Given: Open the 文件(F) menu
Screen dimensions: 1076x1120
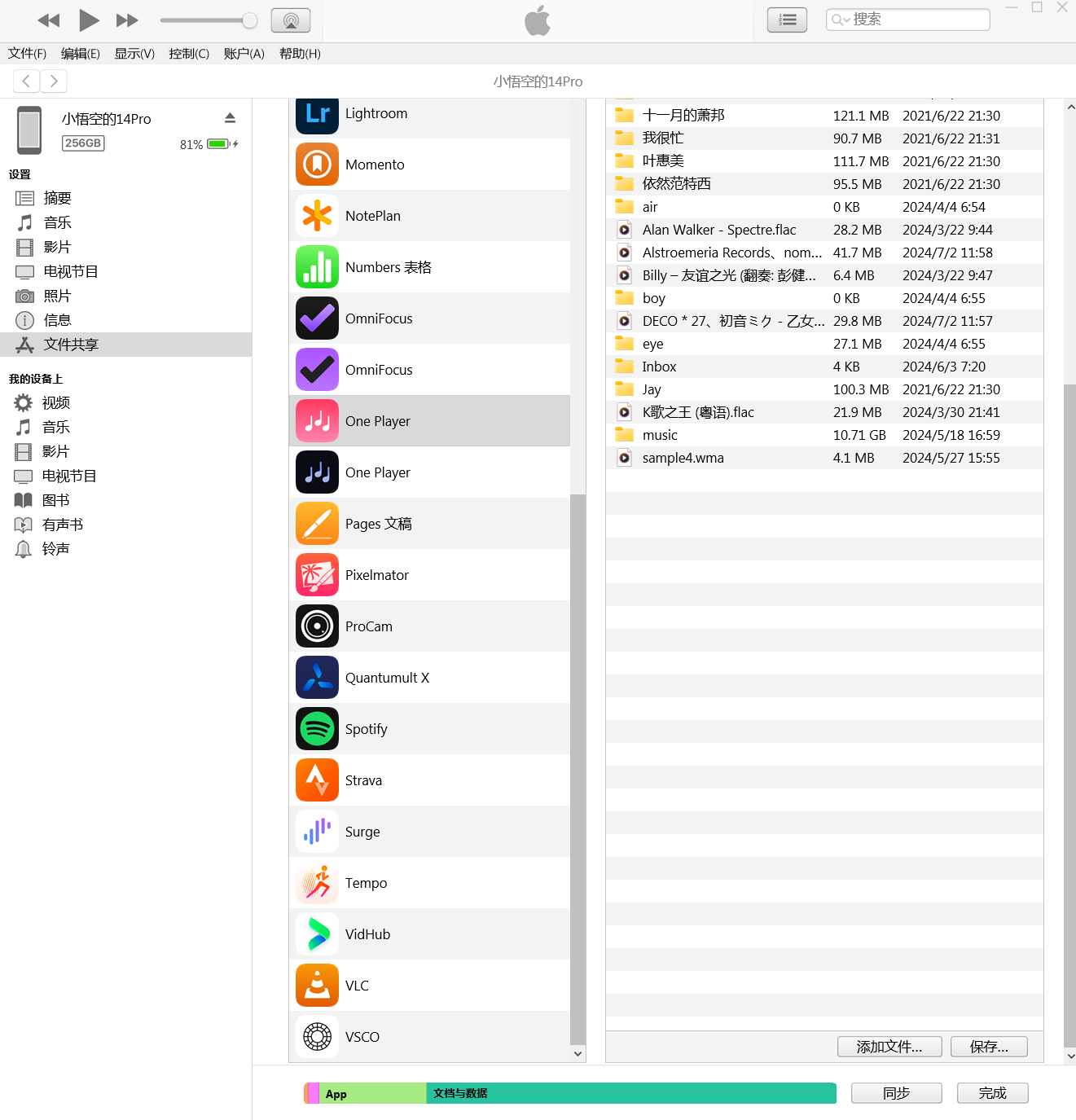Looking at the screenshot, I should pyautogui.click(x=26, y=53).
